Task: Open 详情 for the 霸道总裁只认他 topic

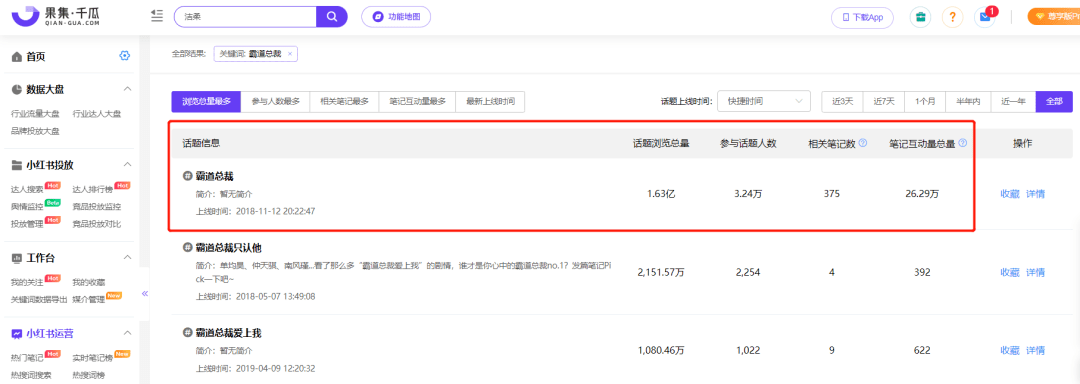Action: [1035, 273]
